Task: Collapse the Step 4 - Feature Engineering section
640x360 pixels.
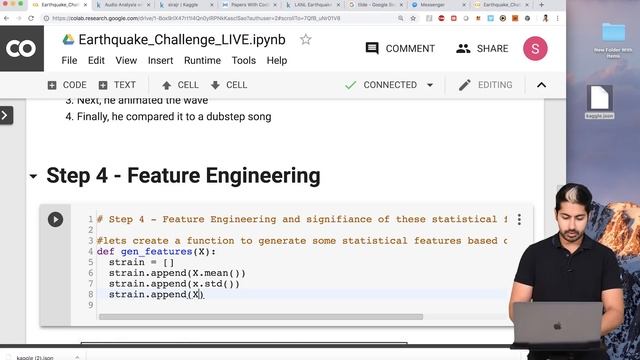Action: (x=33, y=177)
